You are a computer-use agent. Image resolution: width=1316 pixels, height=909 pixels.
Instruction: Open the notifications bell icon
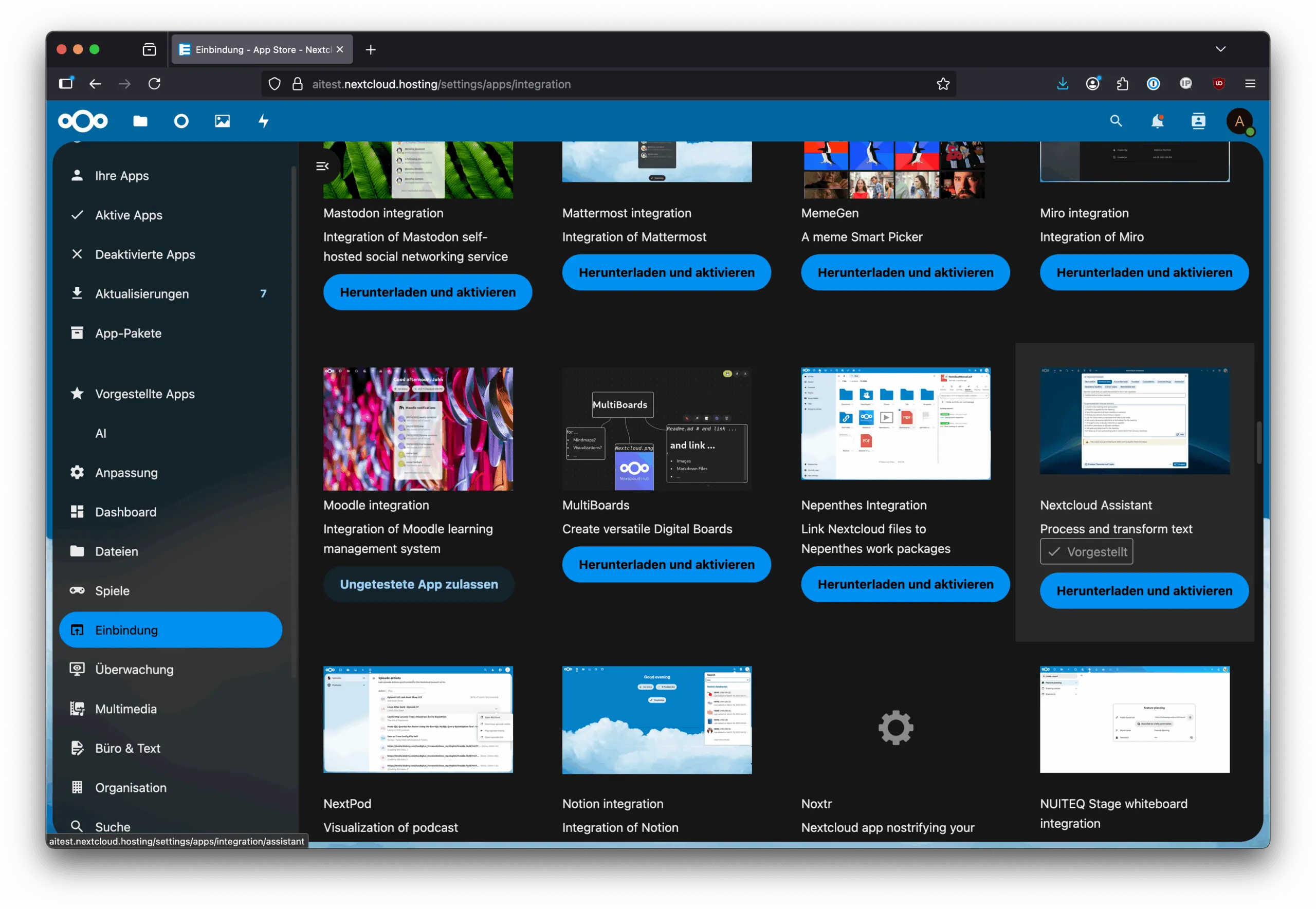[1157, 121]
